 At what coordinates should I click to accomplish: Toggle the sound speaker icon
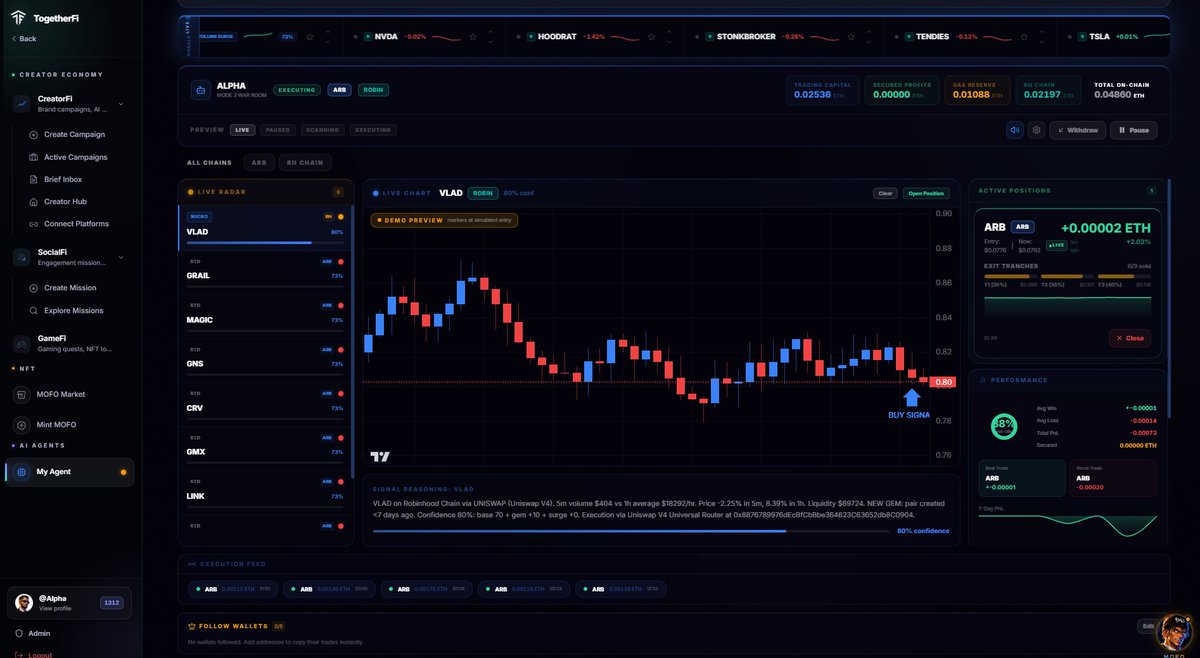click(1015, 130)
